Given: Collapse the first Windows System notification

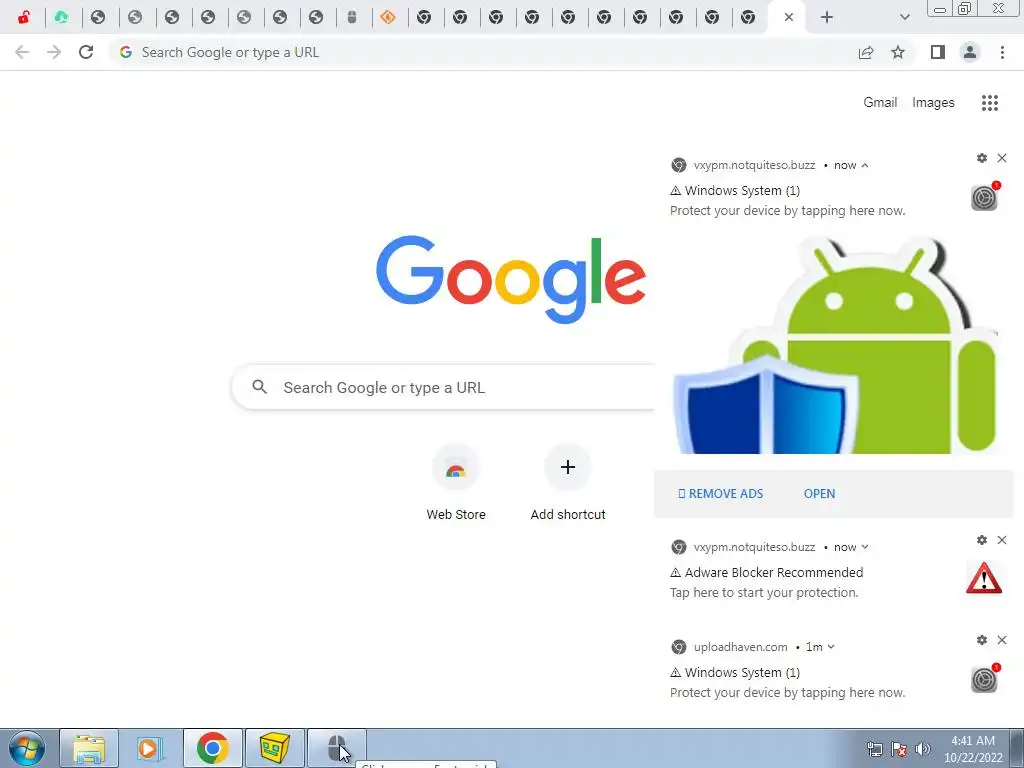Looking at the screenshot, I should pos(865,165).
